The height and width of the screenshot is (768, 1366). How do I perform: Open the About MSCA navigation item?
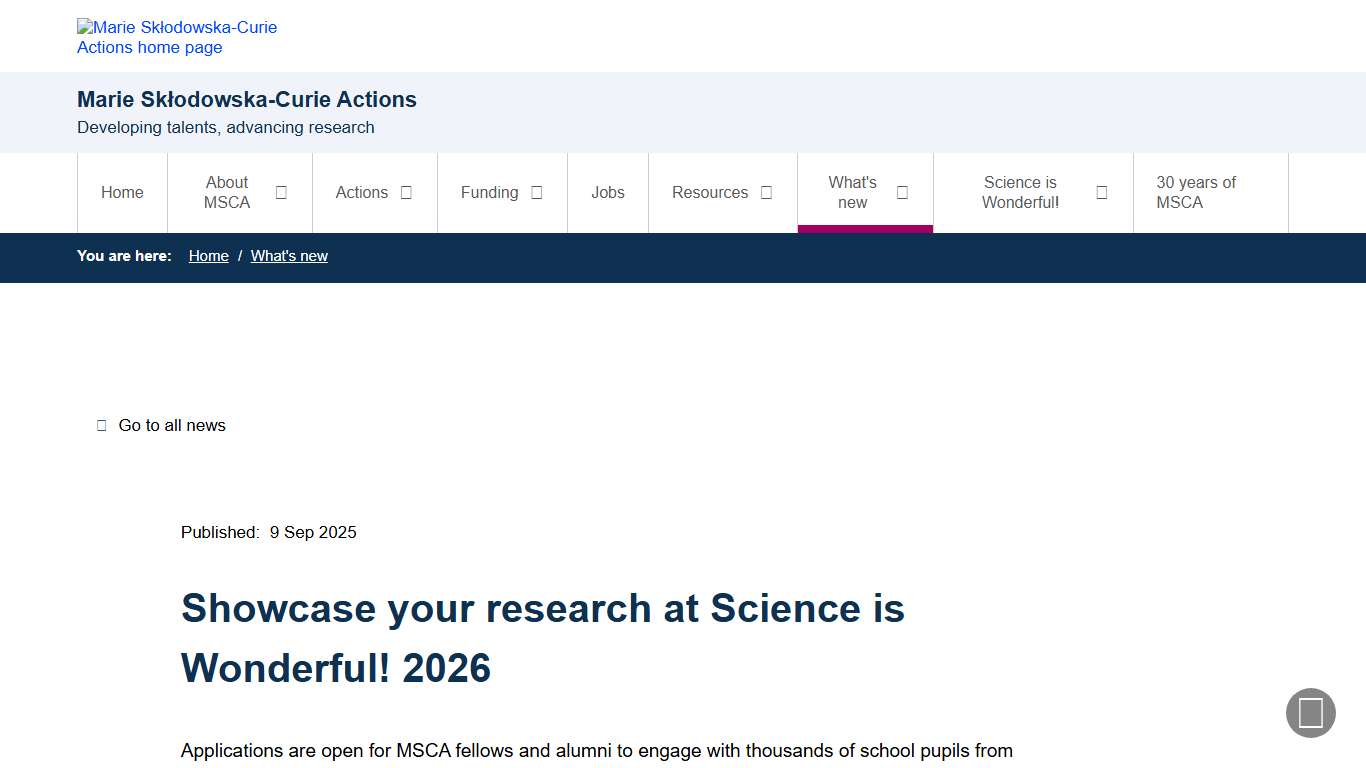(x=226, y=191)
